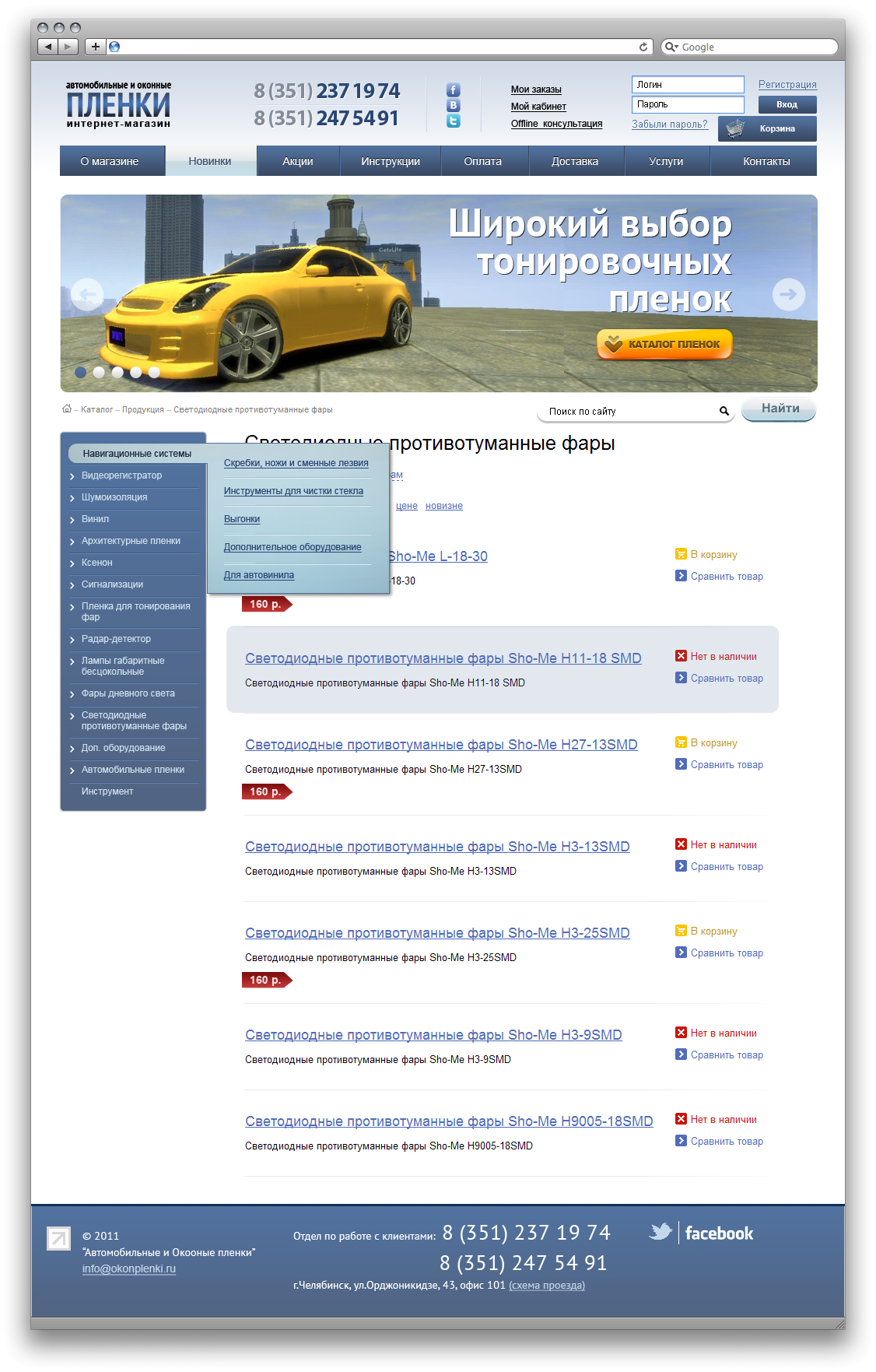Open the схема проезда footer link
This screenshot has height=1372, width=876.
[547, 1286]
